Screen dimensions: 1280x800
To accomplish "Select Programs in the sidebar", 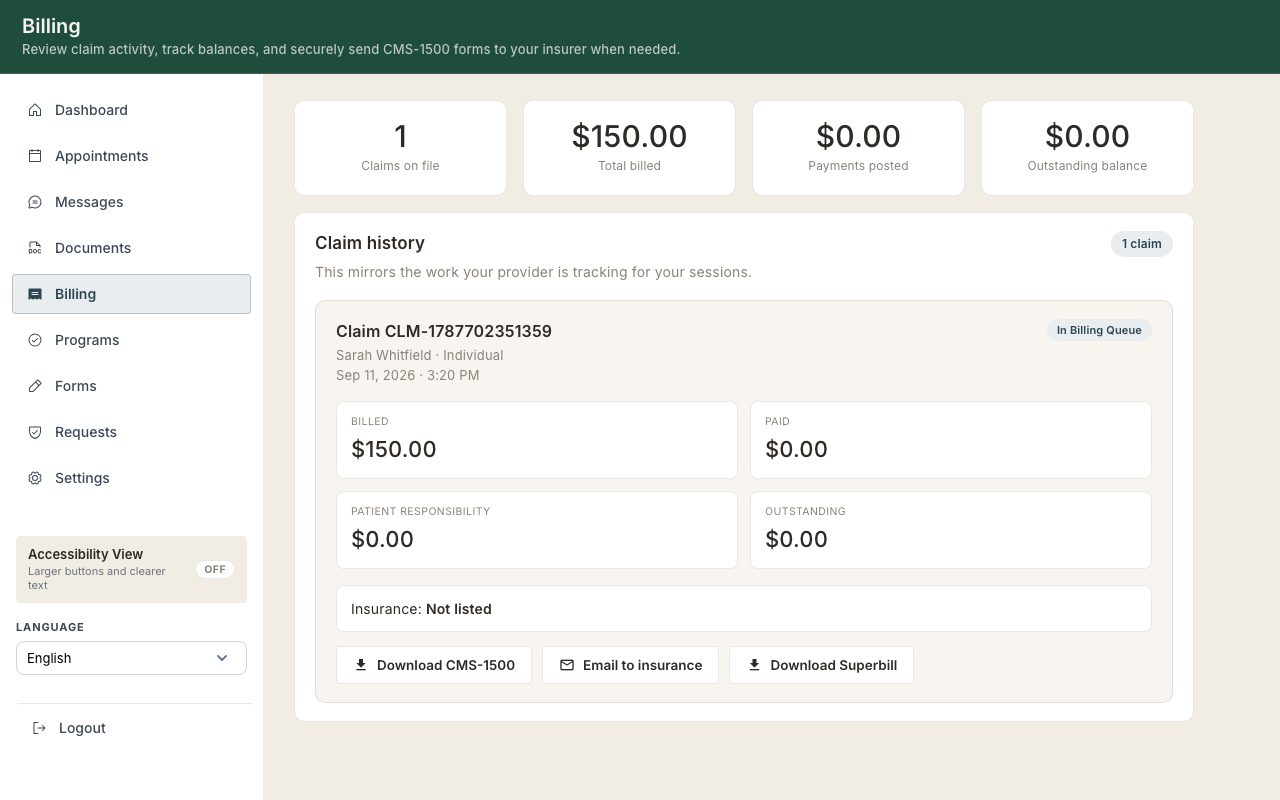I will tap(131, 340).
